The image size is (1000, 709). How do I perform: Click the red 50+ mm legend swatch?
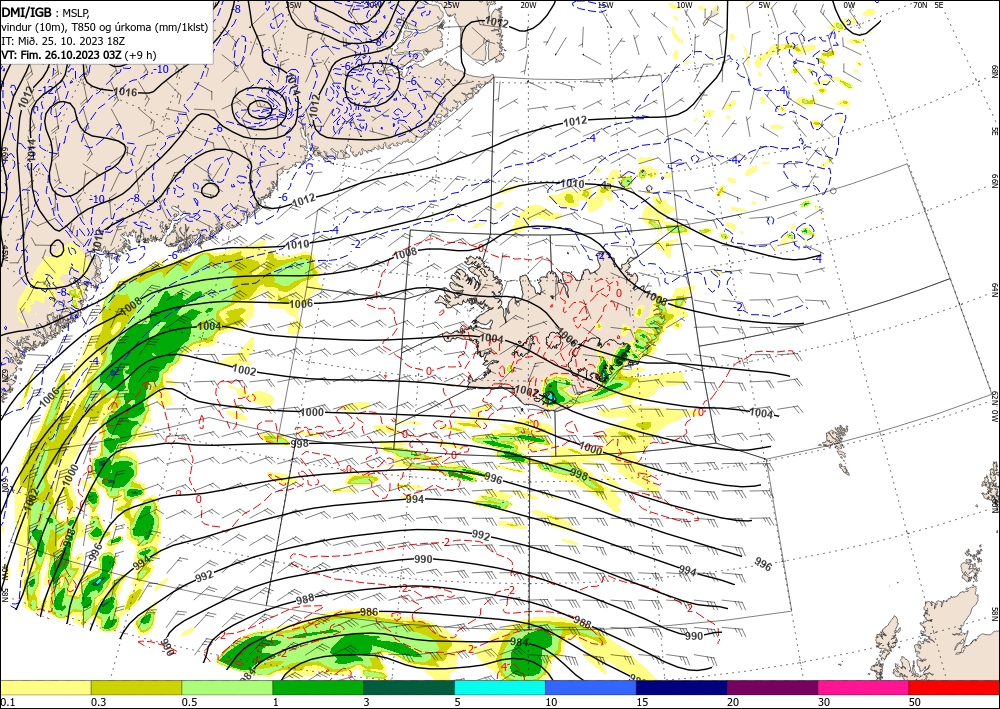point(954,687)
